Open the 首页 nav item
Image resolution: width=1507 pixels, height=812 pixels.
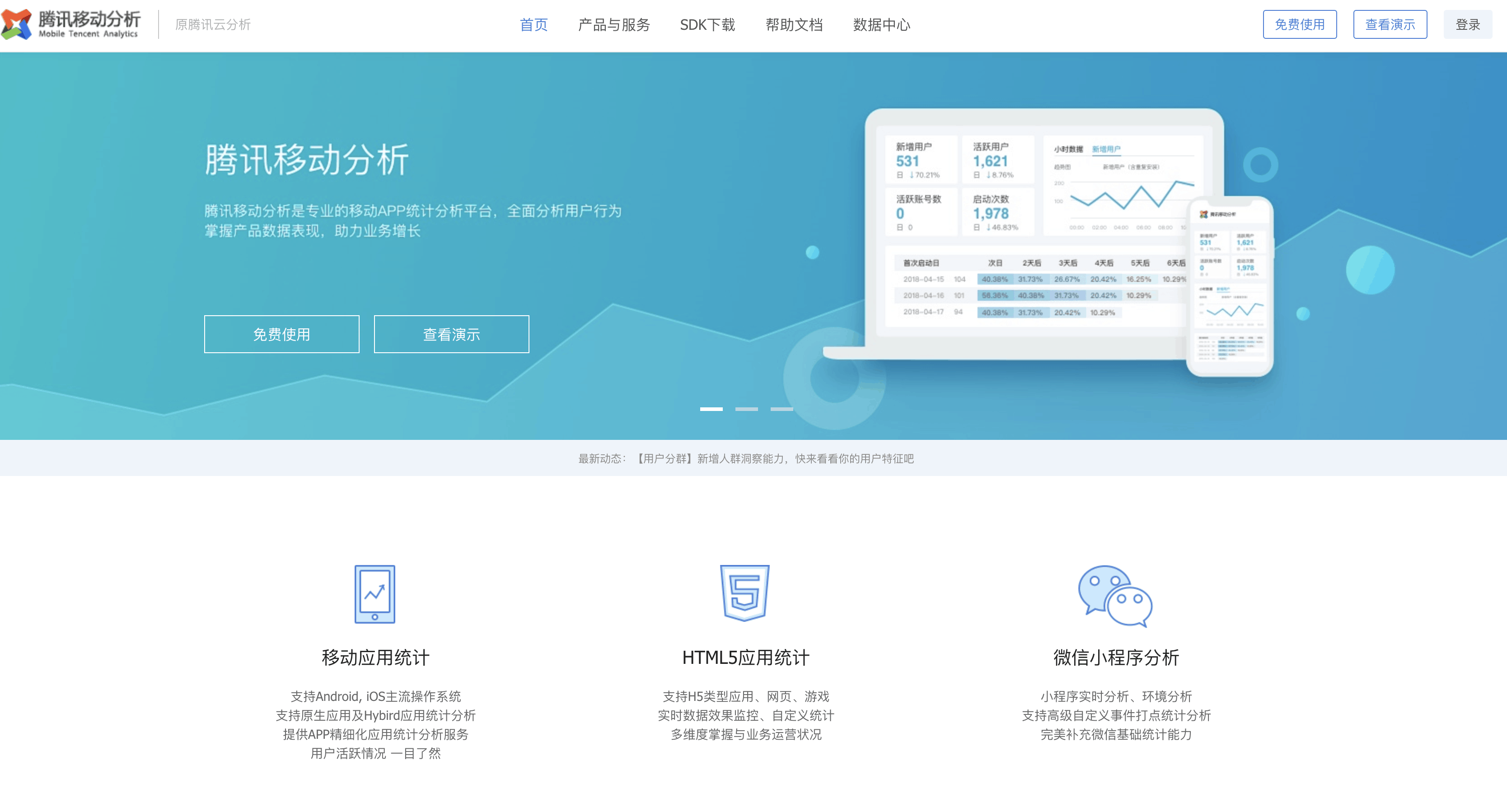click(x=534, y=24)
